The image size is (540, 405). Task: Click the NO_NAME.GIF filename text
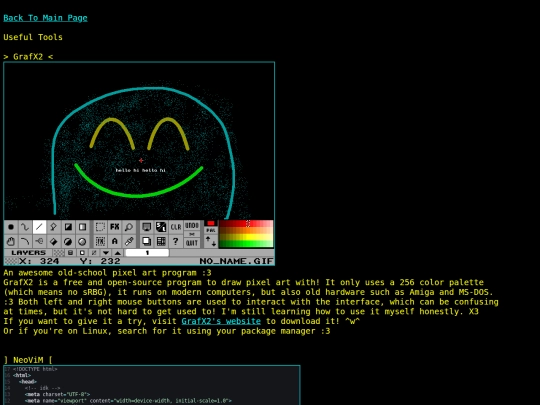[x=236, y=261]
